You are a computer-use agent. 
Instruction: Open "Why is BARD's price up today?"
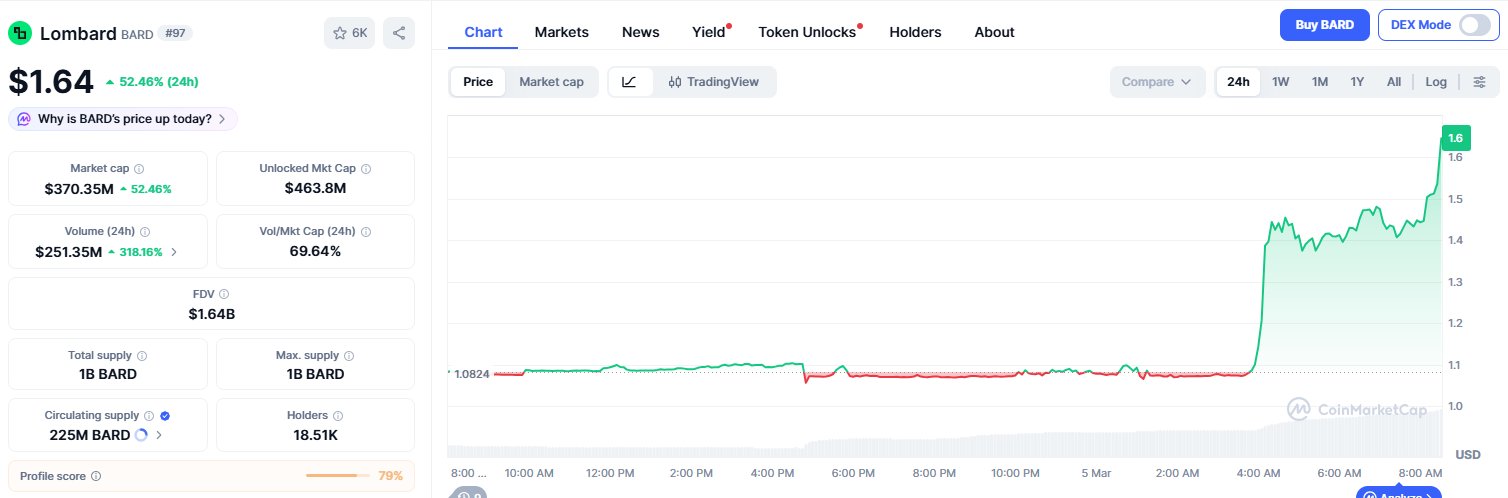tap(124, 119)
